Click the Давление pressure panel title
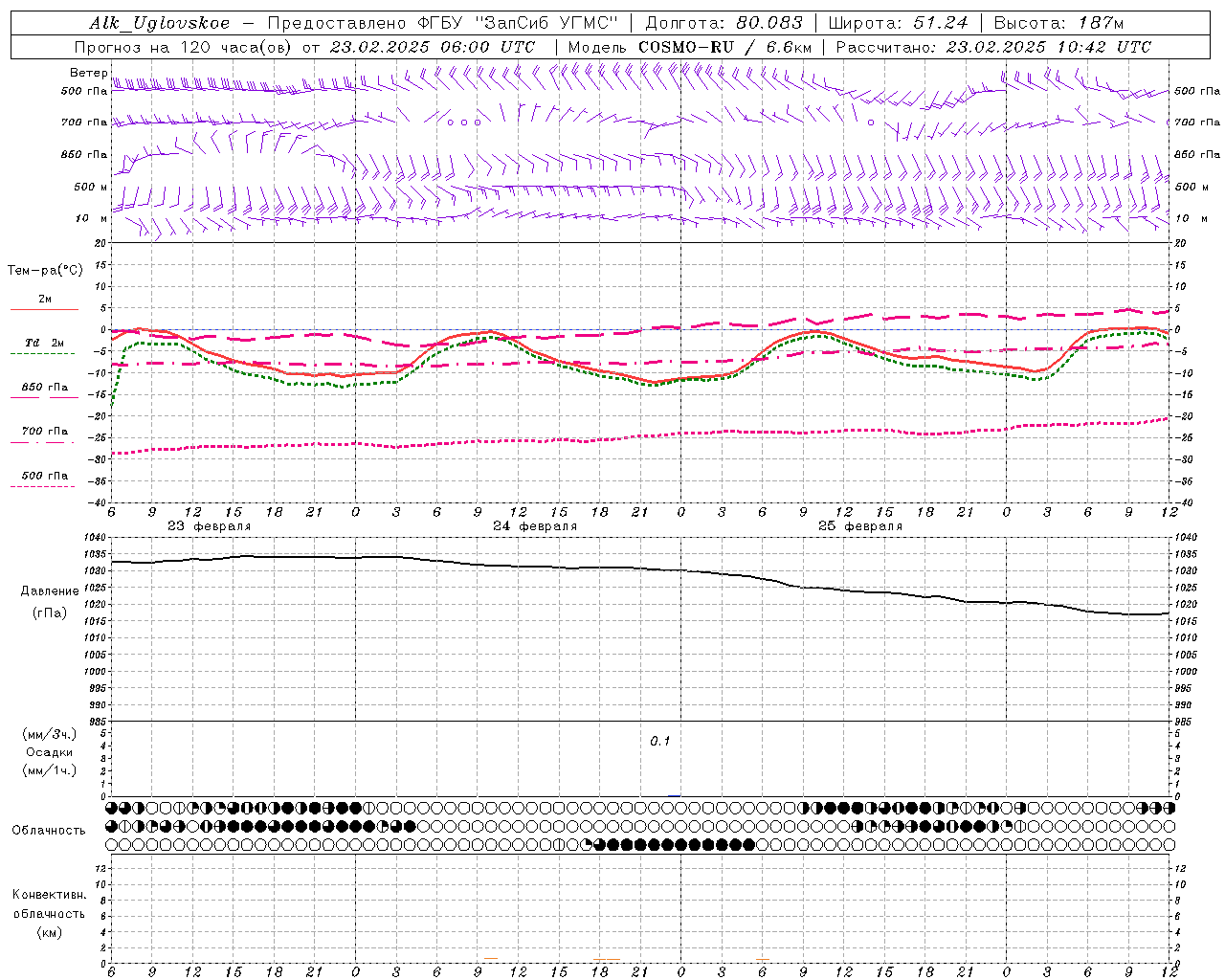The image size is (1225, 980). tap(50, 591)
